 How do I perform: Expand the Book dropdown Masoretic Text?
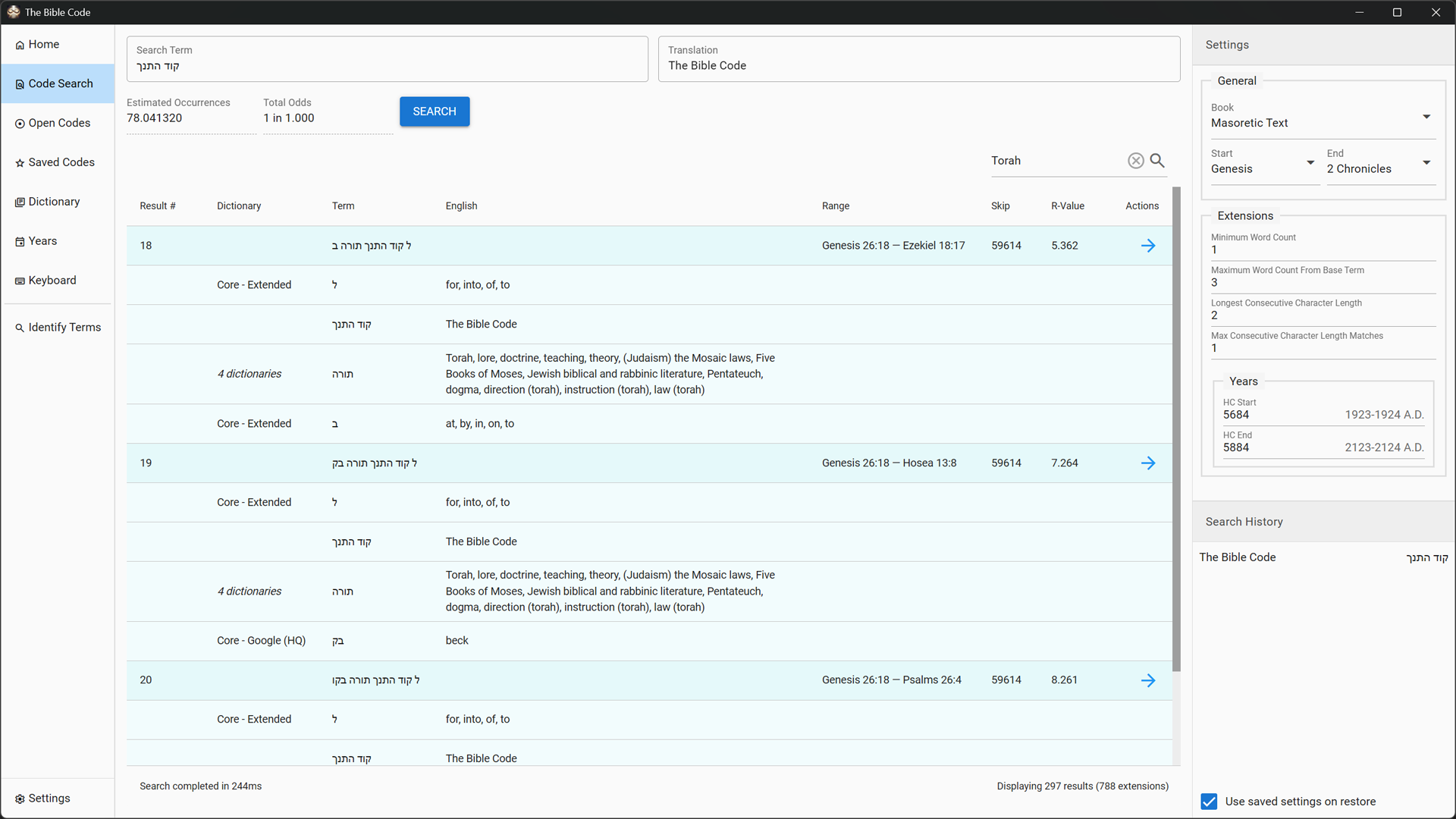pyautogui.click(x=1323, y=122)
